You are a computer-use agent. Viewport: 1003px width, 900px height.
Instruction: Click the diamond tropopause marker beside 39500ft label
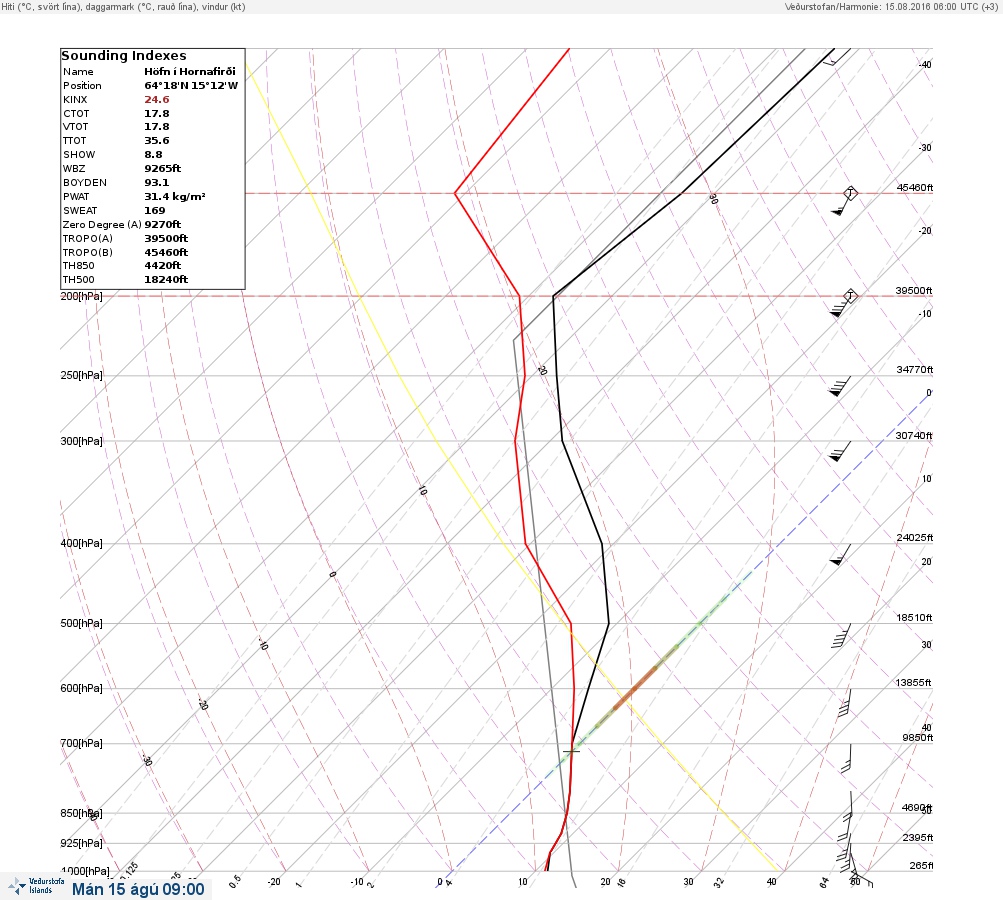(x=850, y=296)
